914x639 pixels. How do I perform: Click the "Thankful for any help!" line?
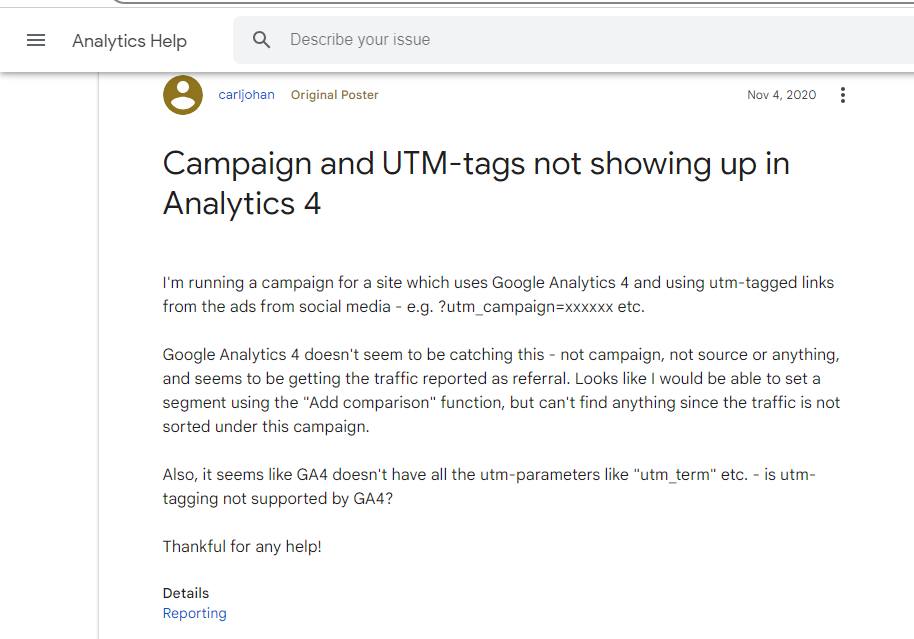coord(242,546)
